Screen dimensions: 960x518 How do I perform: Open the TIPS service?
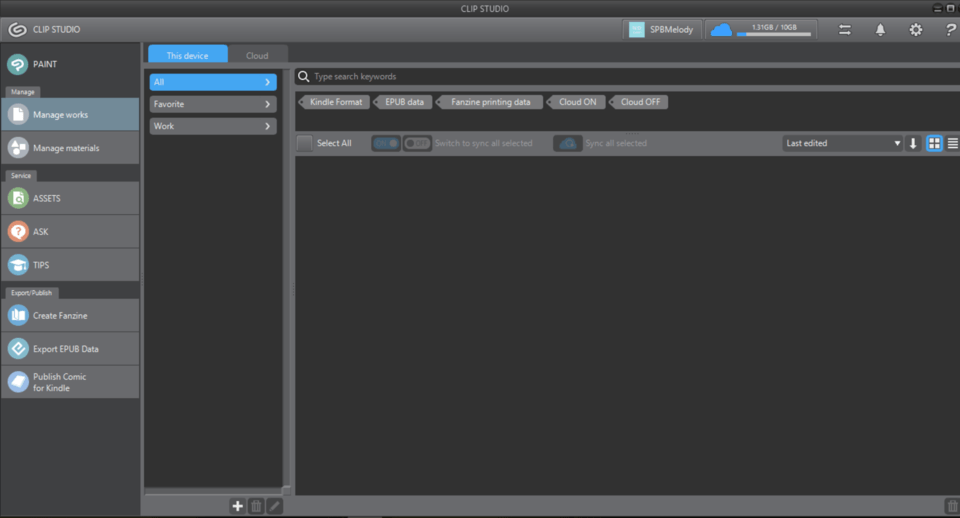(x=70, y=265)
